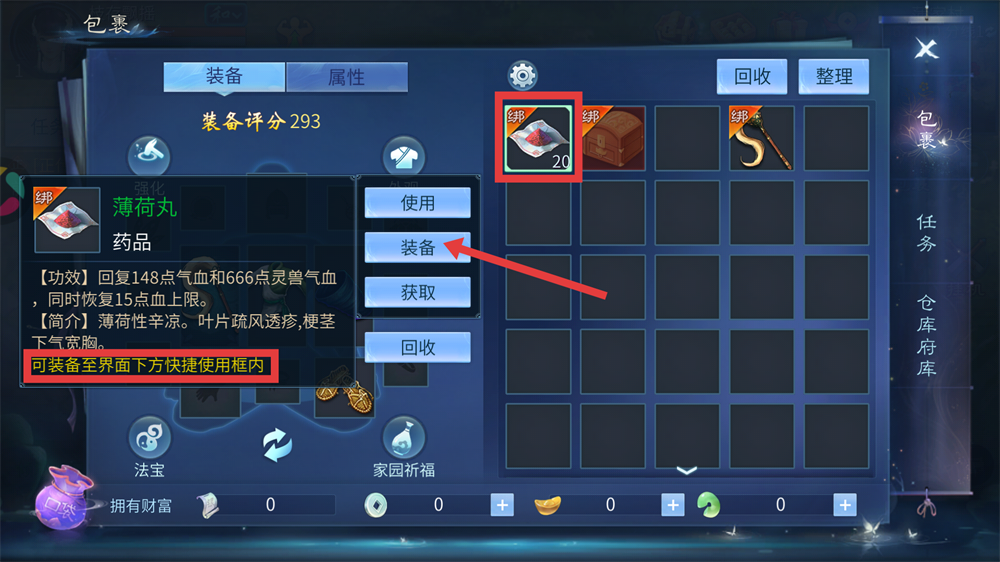Viewport: 1000px width, 562px height.
Task: Open the gear settings icon
Action: pyautogui.click(x=522, y=76)
